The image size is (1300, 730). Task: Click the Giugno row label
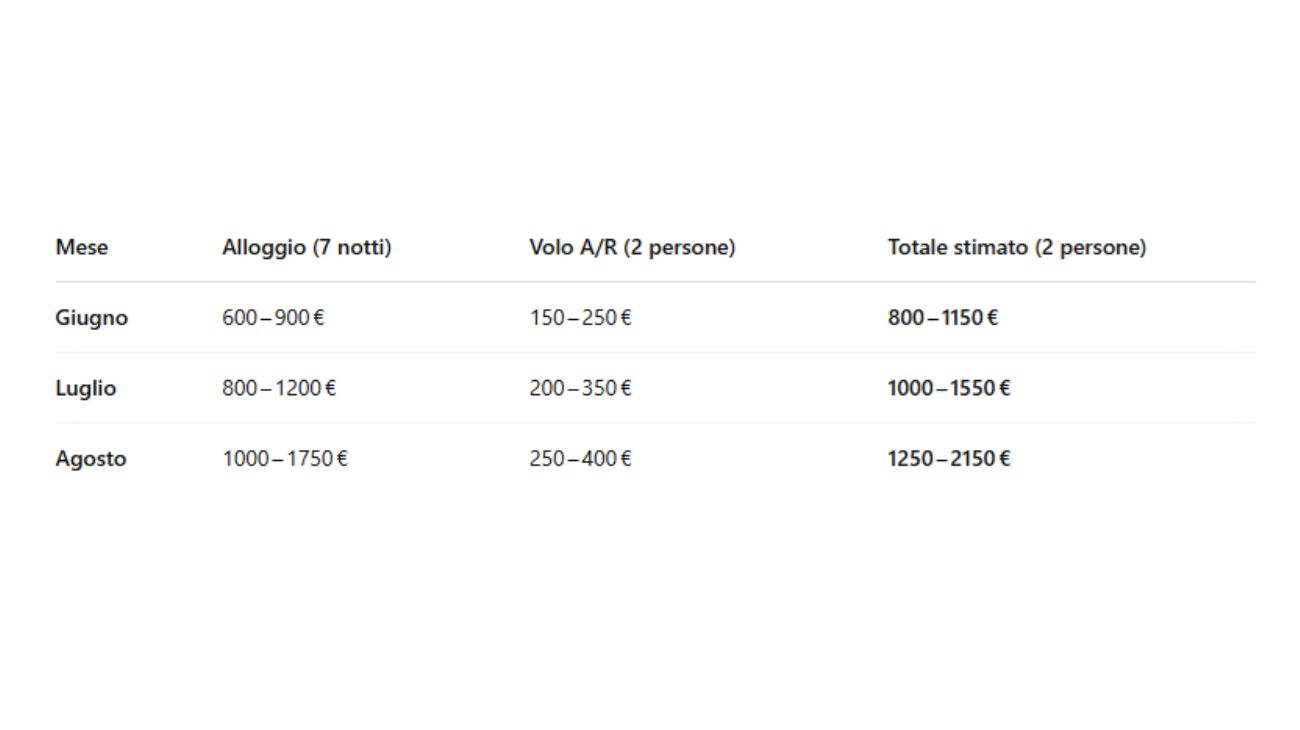(92, 318)
